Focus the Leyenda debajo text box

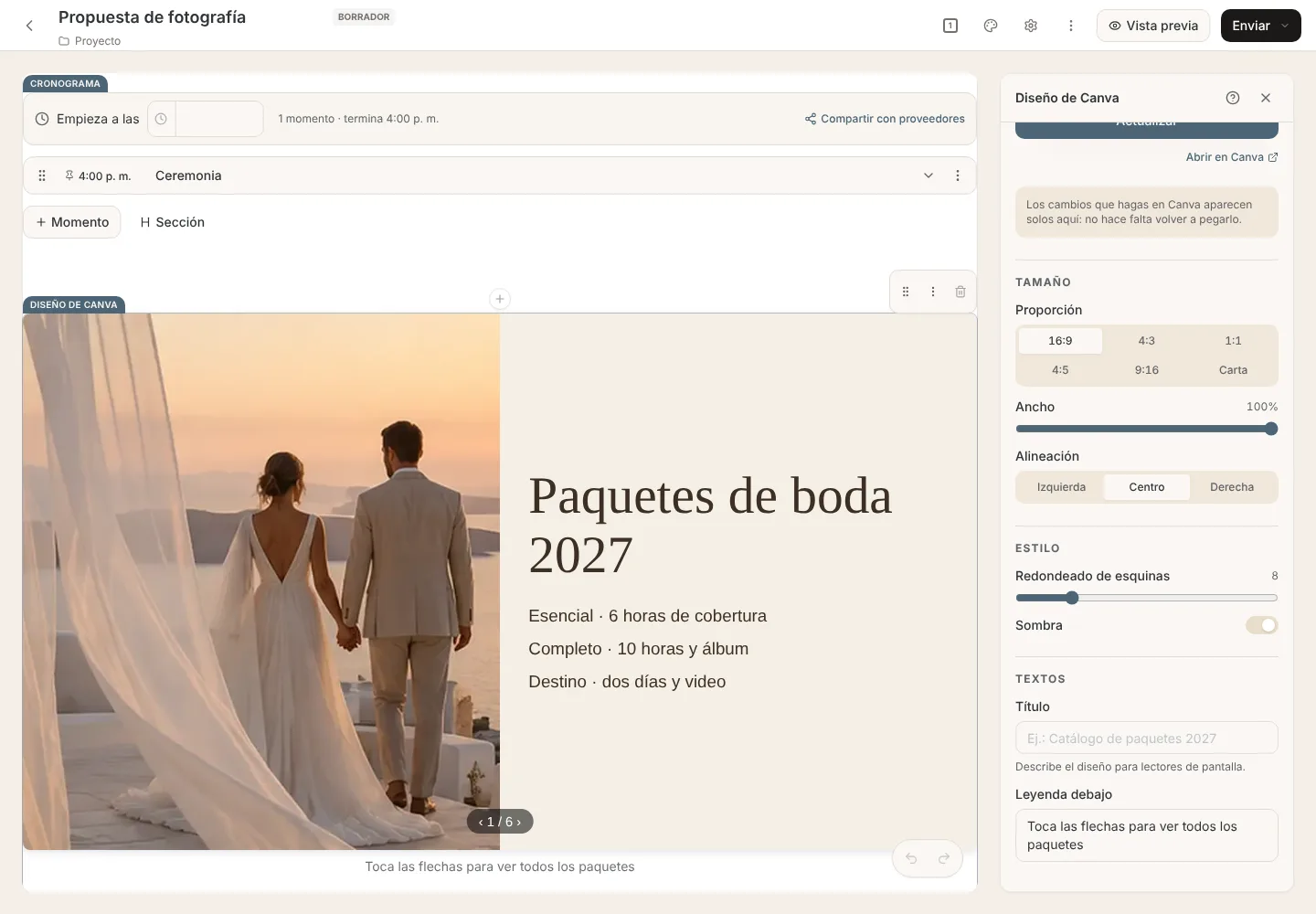coord(1147,835)
